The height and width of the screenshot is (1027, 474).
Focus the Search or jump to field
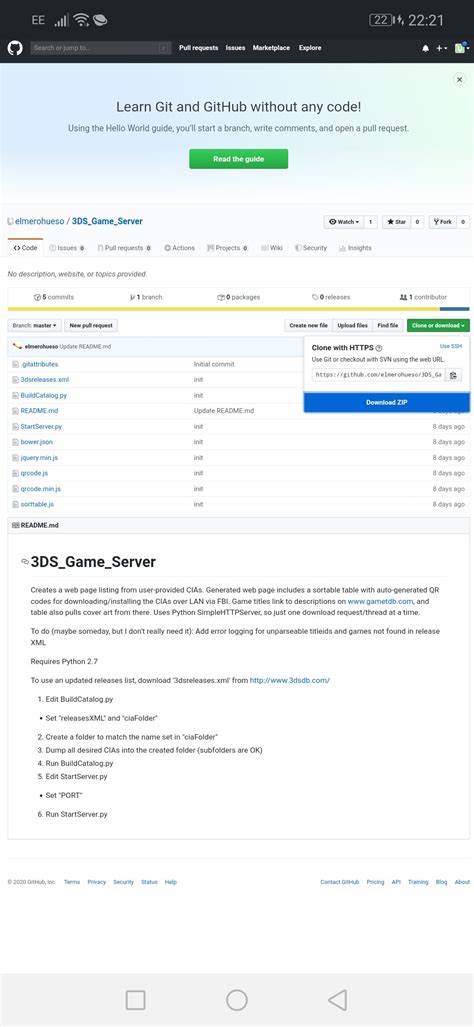click(101, 48)
